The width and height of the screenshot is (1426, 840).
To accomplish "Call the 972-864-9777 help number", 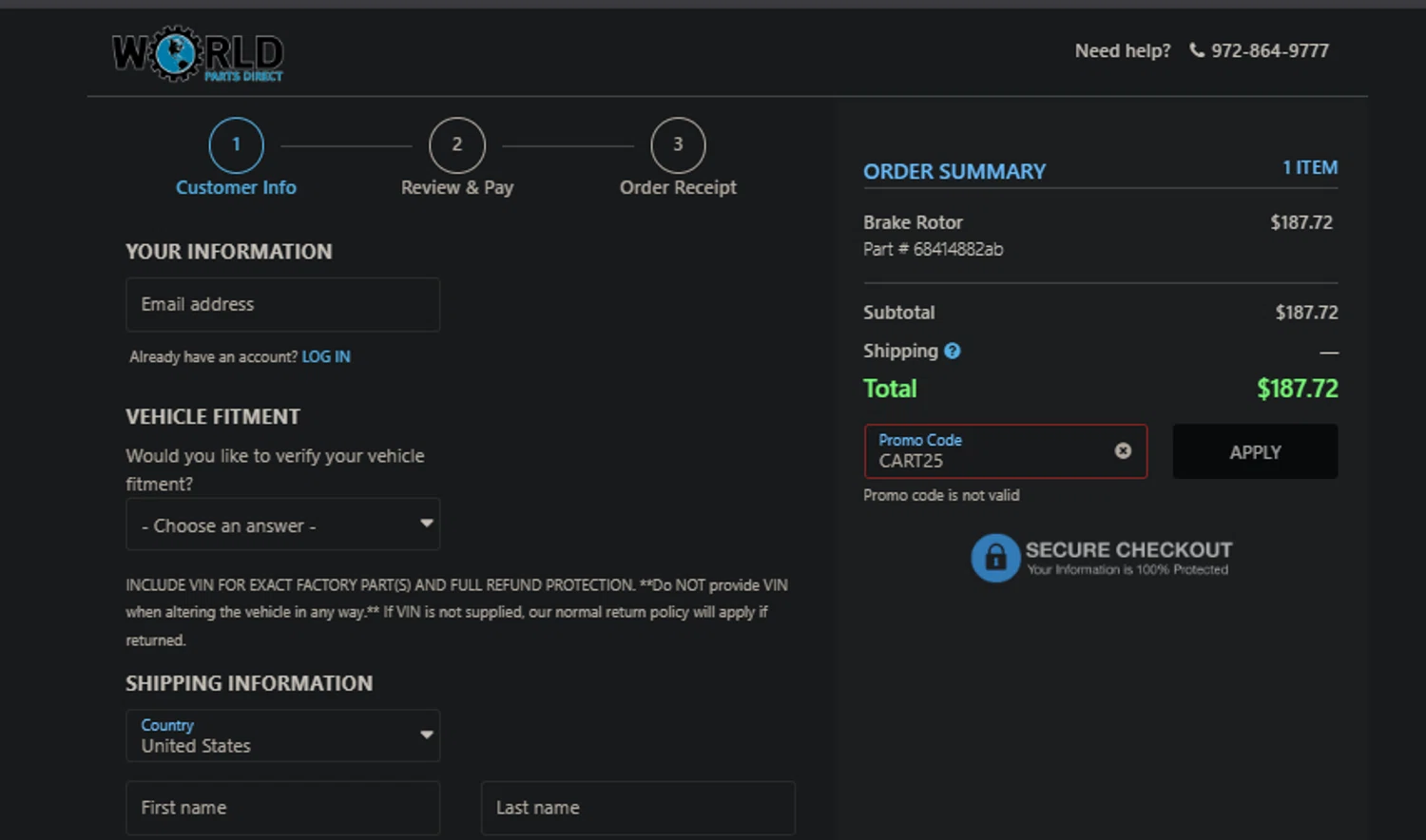I will click(x=1269, y=51).
